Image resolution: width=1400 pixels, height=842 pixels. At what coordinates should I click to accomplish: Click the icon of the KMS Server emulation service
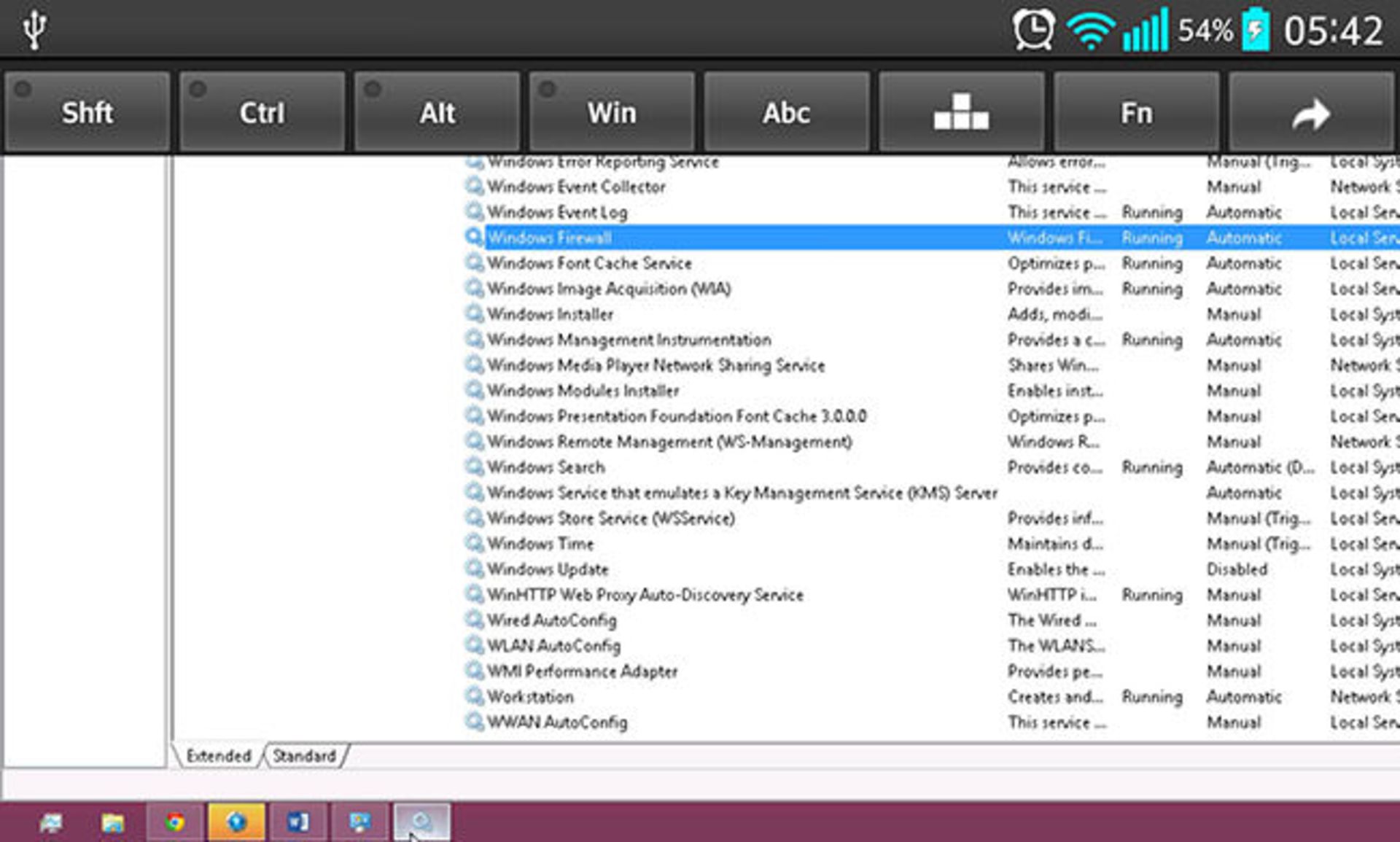475,493
